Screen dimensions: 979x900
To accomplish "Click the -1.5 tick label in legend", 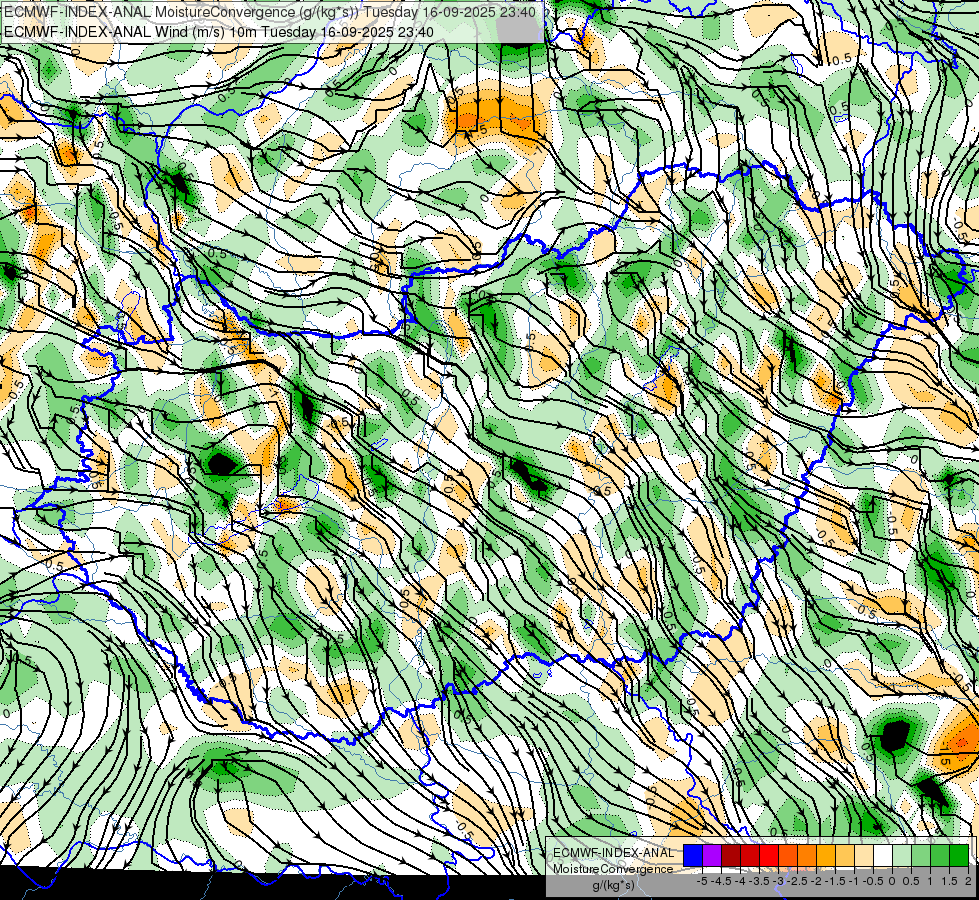I will click(835, 881).
